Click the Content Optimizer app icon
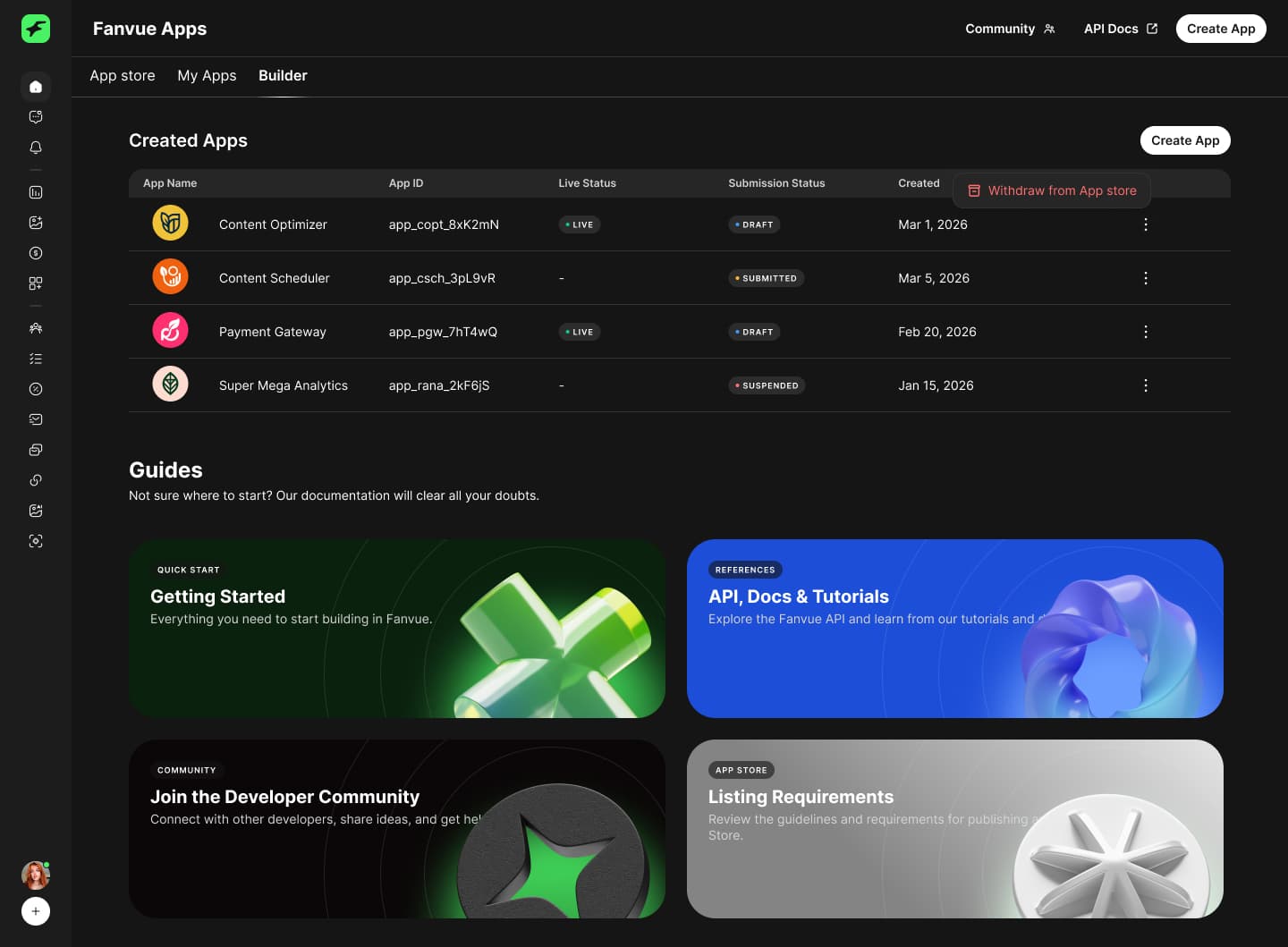 (x=170, y=223)
